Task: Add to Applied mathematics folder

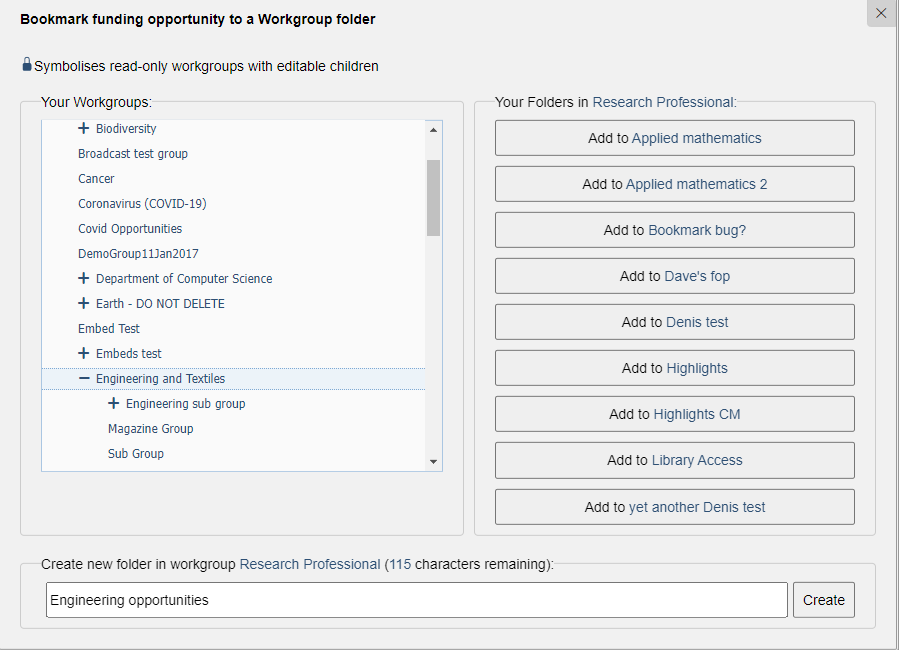Action: 674,138
